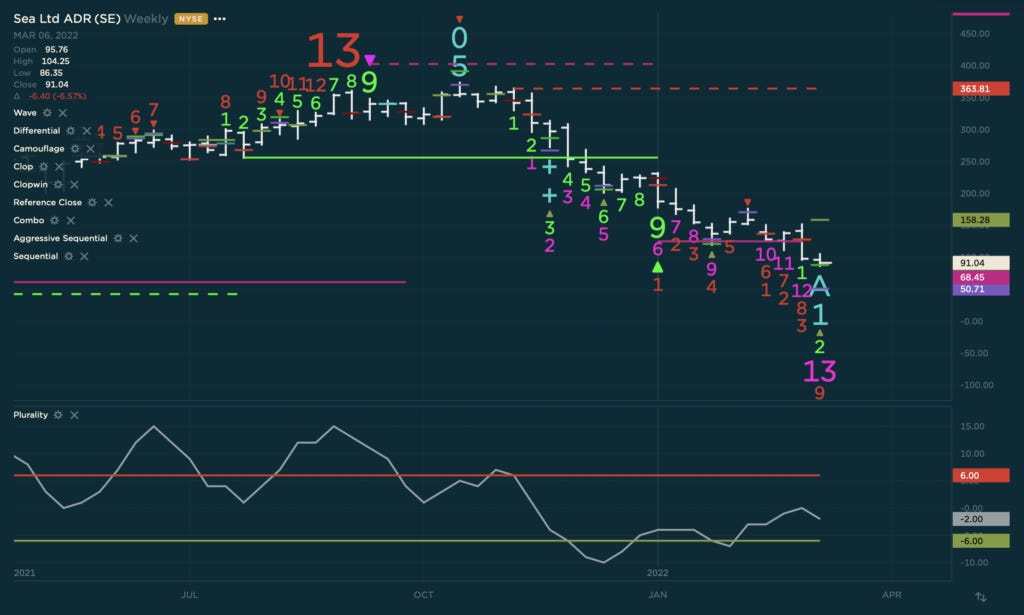Click the OCT label on time axis
The height and width of the screenshot is (615, 1024).
pyautogui.click(x=423, y=595)
